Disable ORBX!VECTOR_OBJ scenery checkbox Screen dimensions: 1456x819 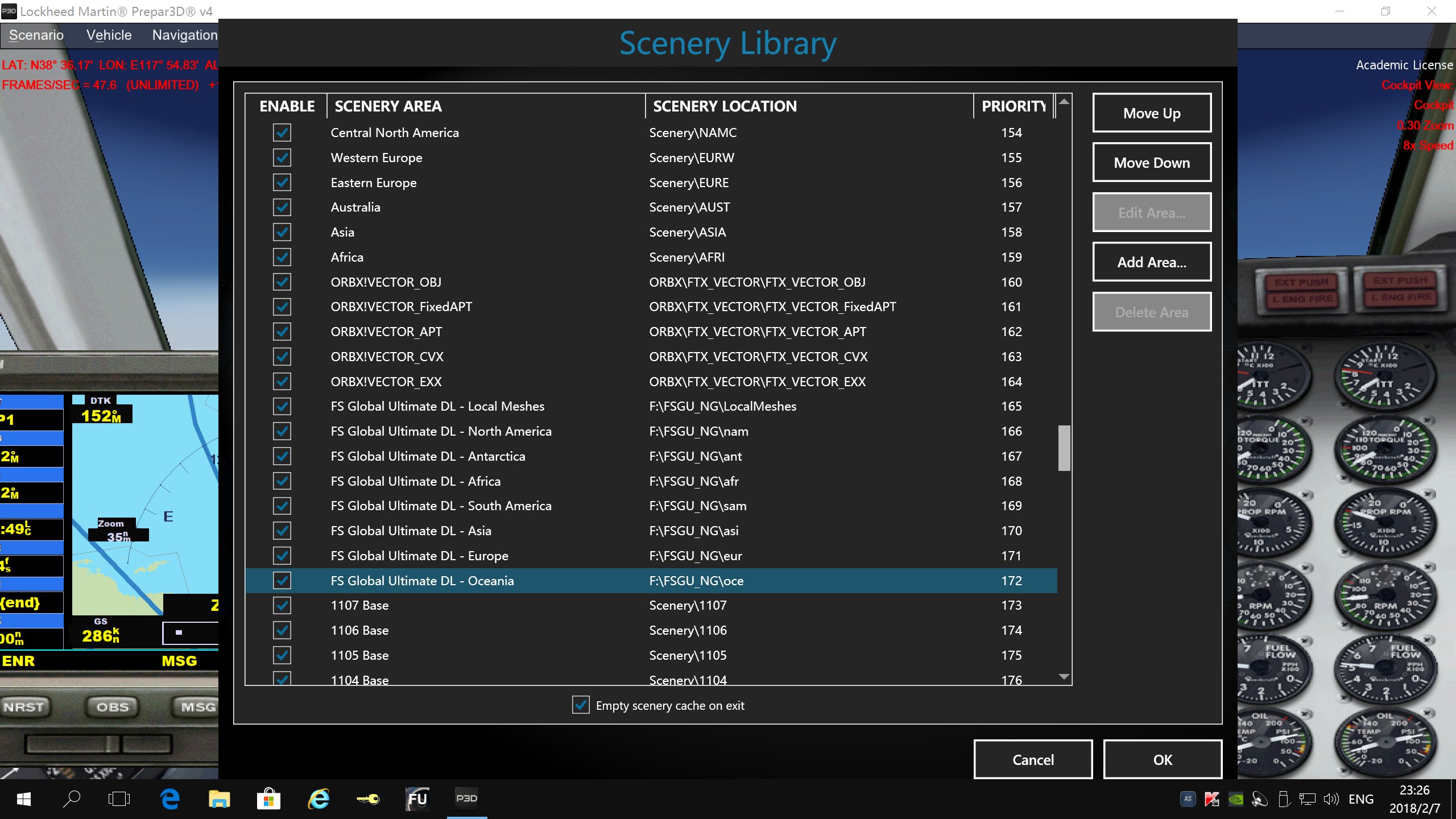point(282,282)
